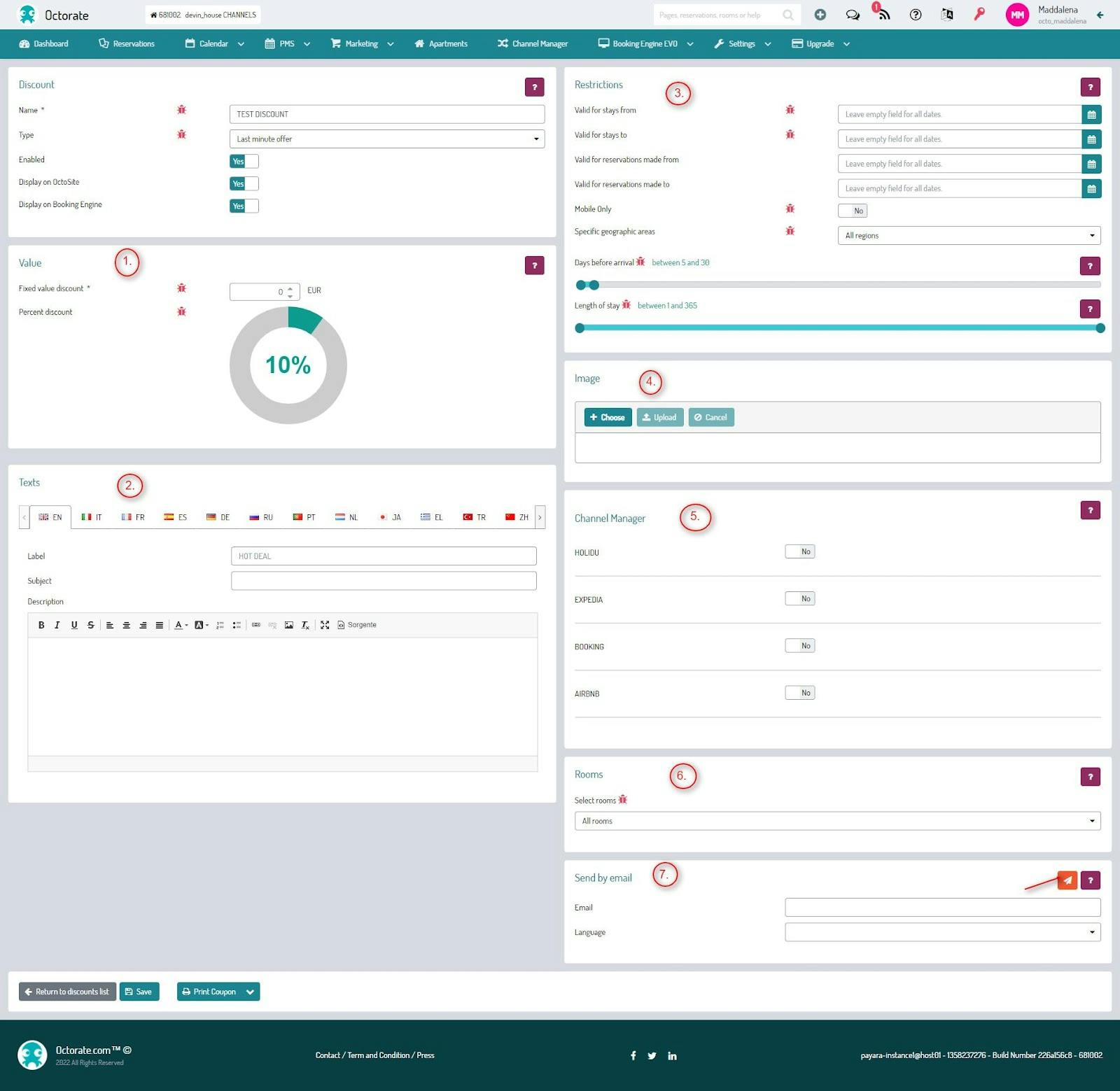This screenshot has width=1120, height=1091.
Task: Open Specific geographic areas dropdown
Action: pos(969,235)
